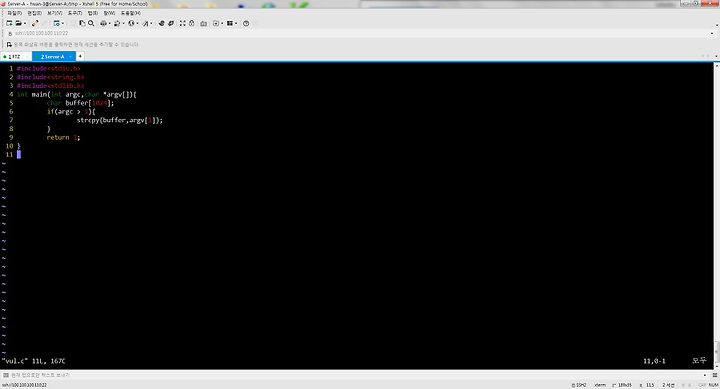Click the Script run toolbar icon
The width and height of the screenshot is (720, 389).
click(216, 23)
